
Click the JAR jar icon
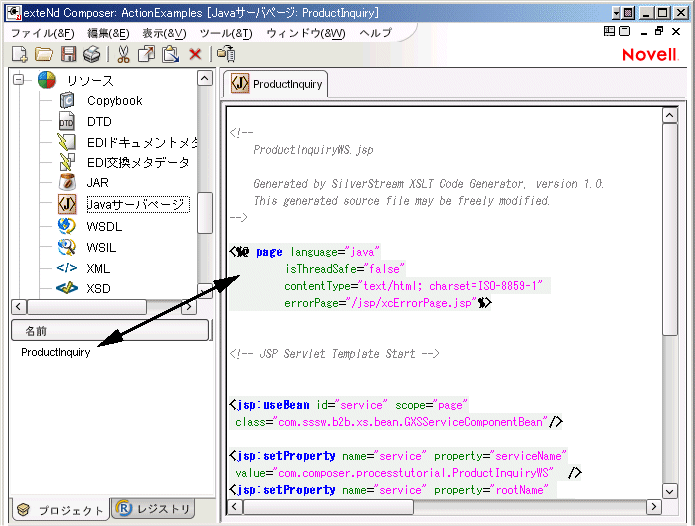67,182
